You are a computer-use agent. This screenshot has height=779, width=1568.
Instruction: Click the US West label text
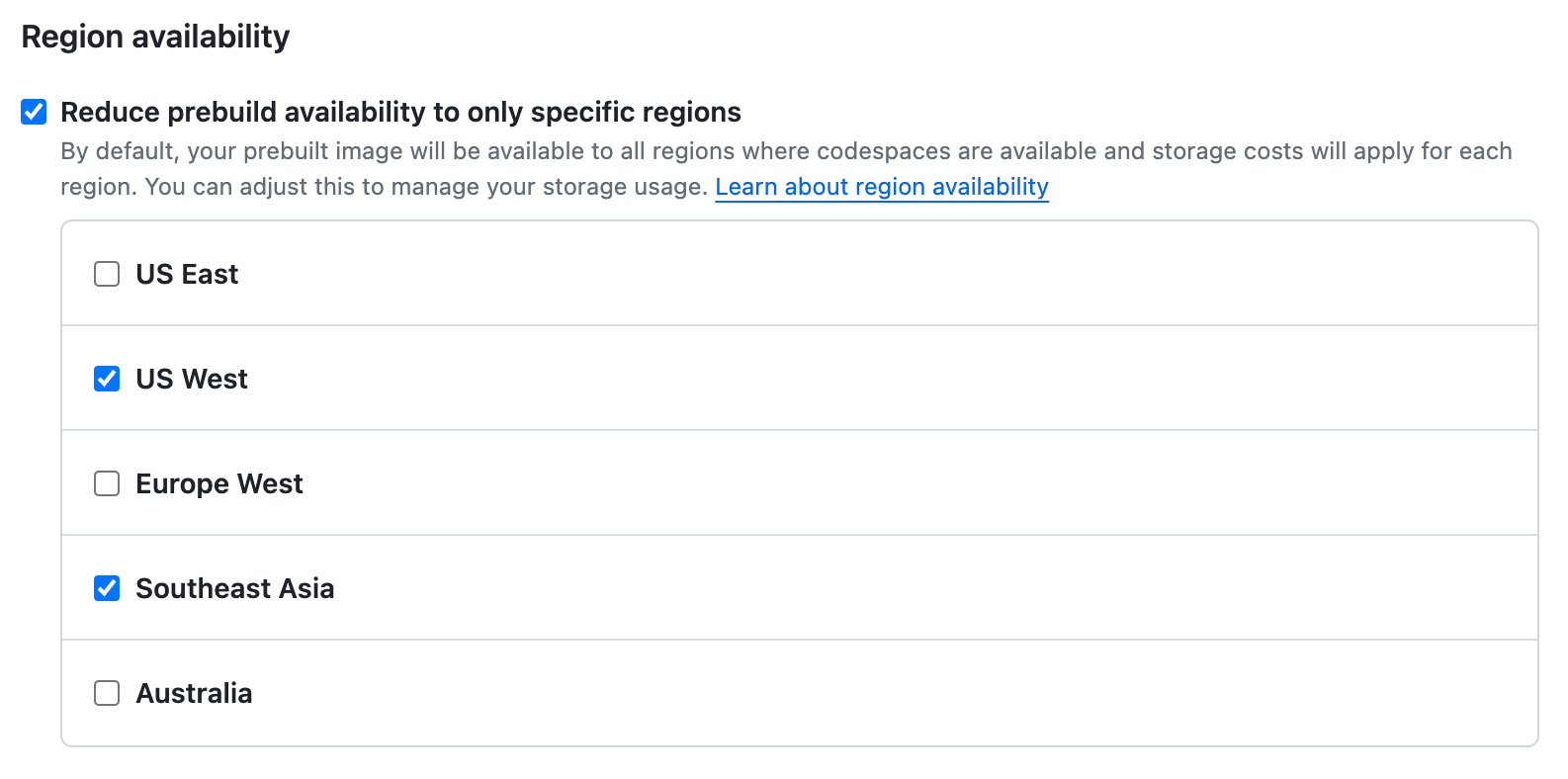[x=192, y=378]
